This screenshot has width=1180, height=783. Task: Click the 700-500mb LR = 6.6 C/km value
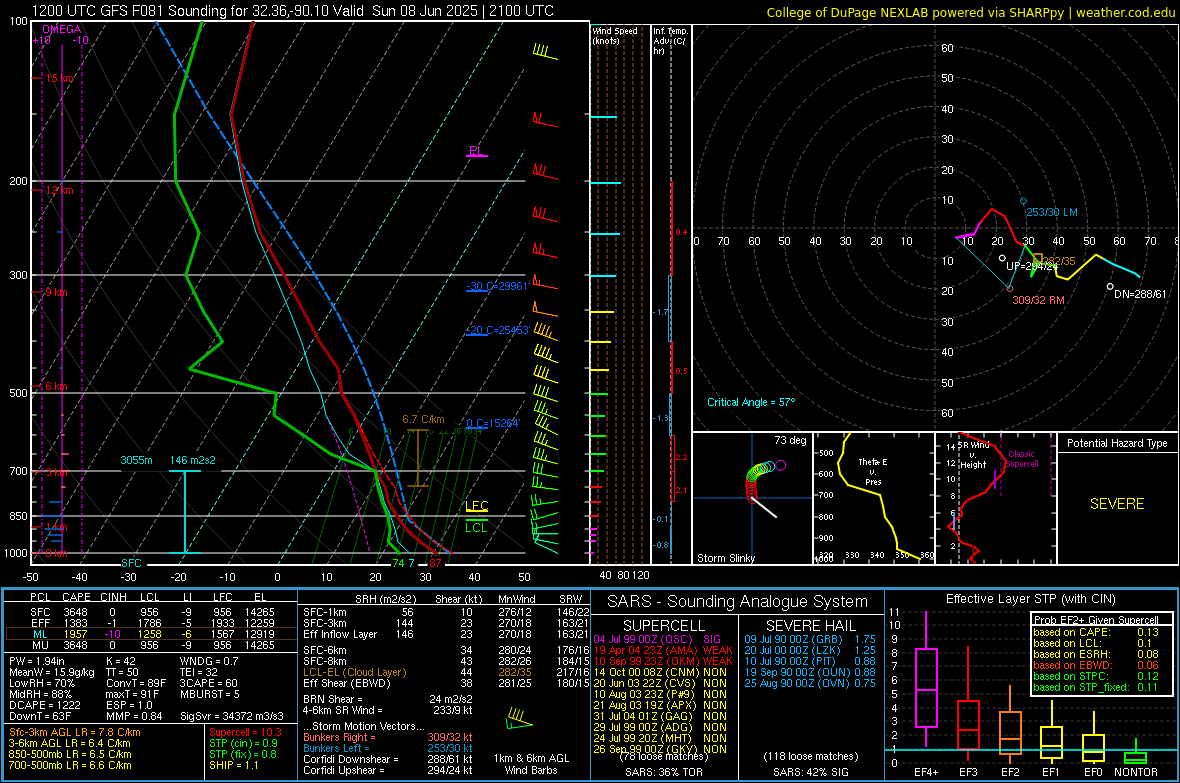click(70, 765)
